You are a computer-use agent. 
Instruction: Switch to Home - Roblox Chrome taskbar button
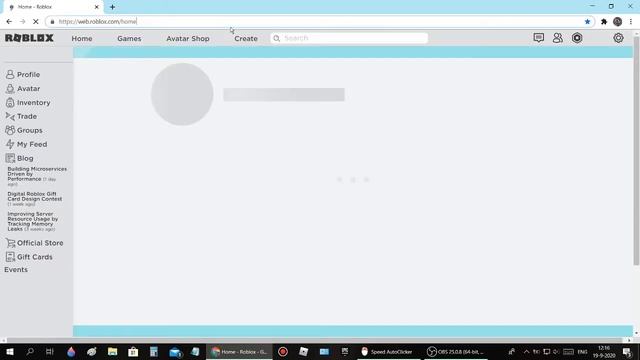click(x=239, y=351)
